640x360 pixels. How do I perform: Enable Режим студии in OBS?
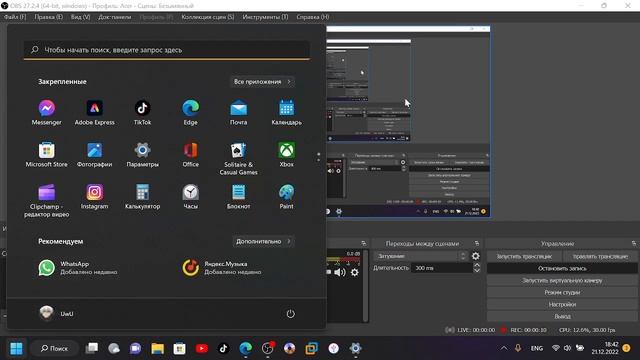[562, 292]
